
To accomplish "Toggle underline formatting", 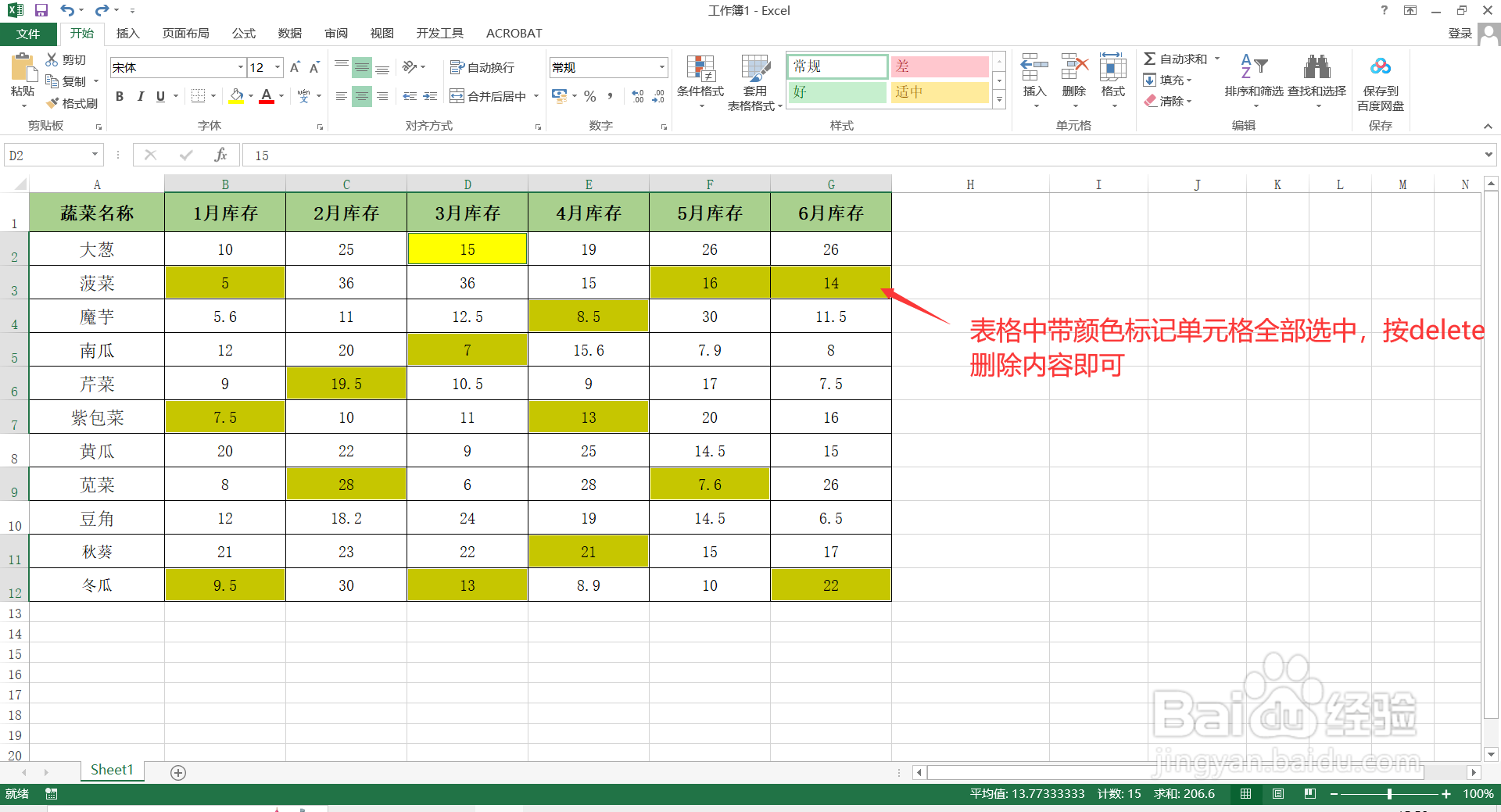I will point(159,96).
